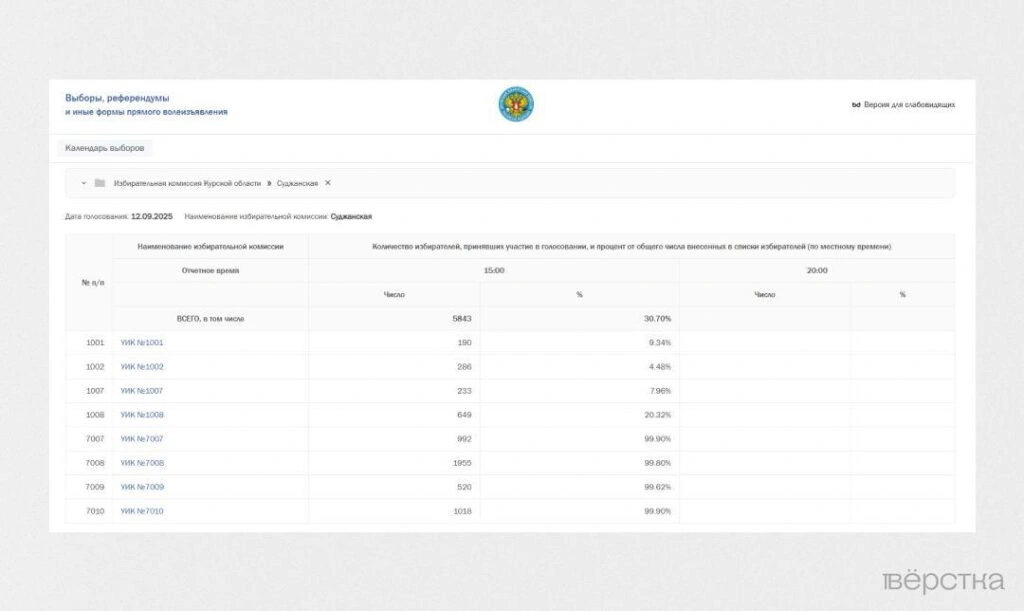Viewport: 1024px width, 611px height.
Task: Click the 15:00 reporting time column header
Action: coord(494,271)
